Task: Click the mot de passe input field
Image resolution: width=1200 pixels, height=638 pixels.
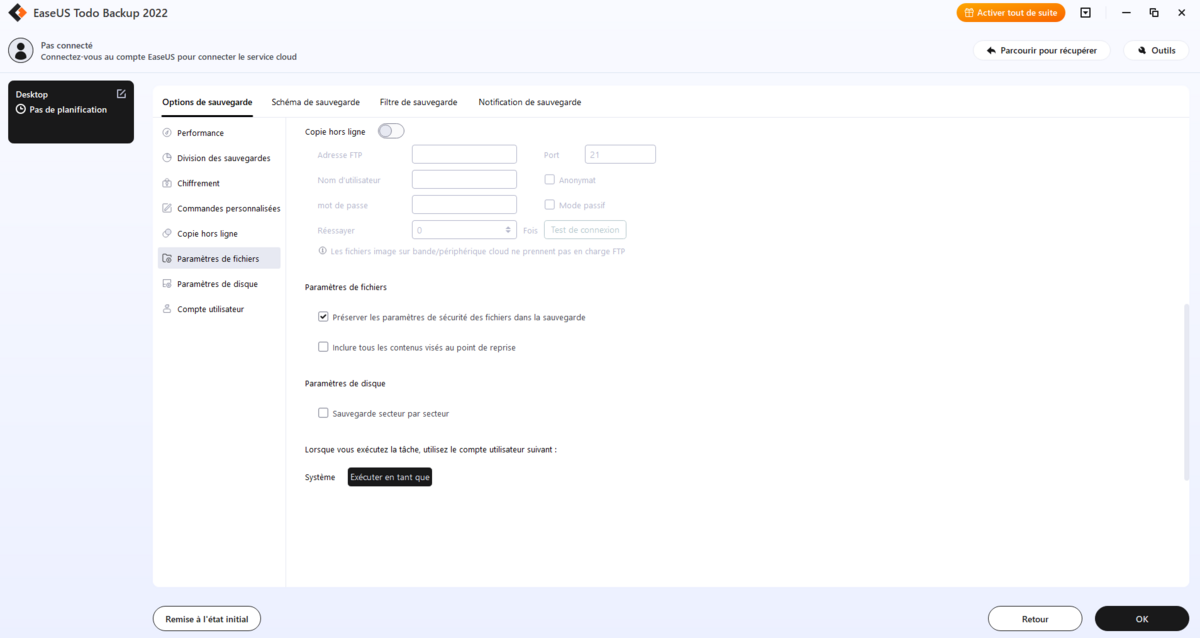Action: (464, 205)
